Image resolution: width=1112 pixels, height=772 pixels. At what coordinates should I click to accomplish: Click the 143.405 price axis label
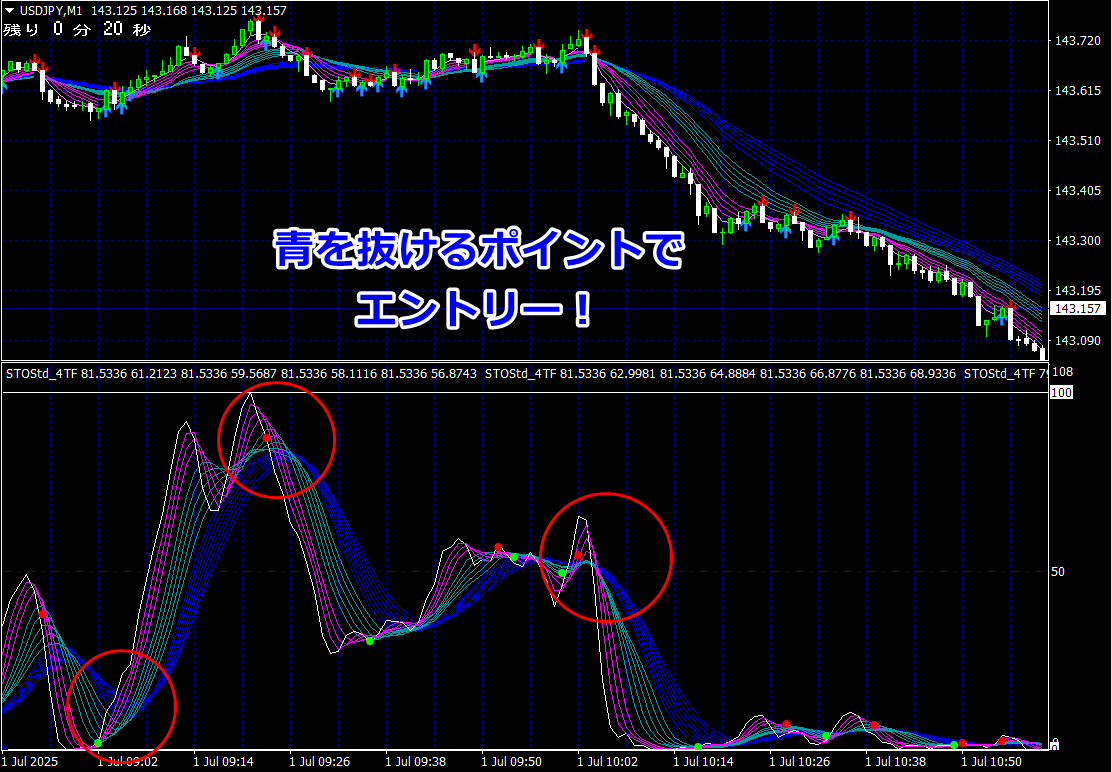click(1077, 191)
